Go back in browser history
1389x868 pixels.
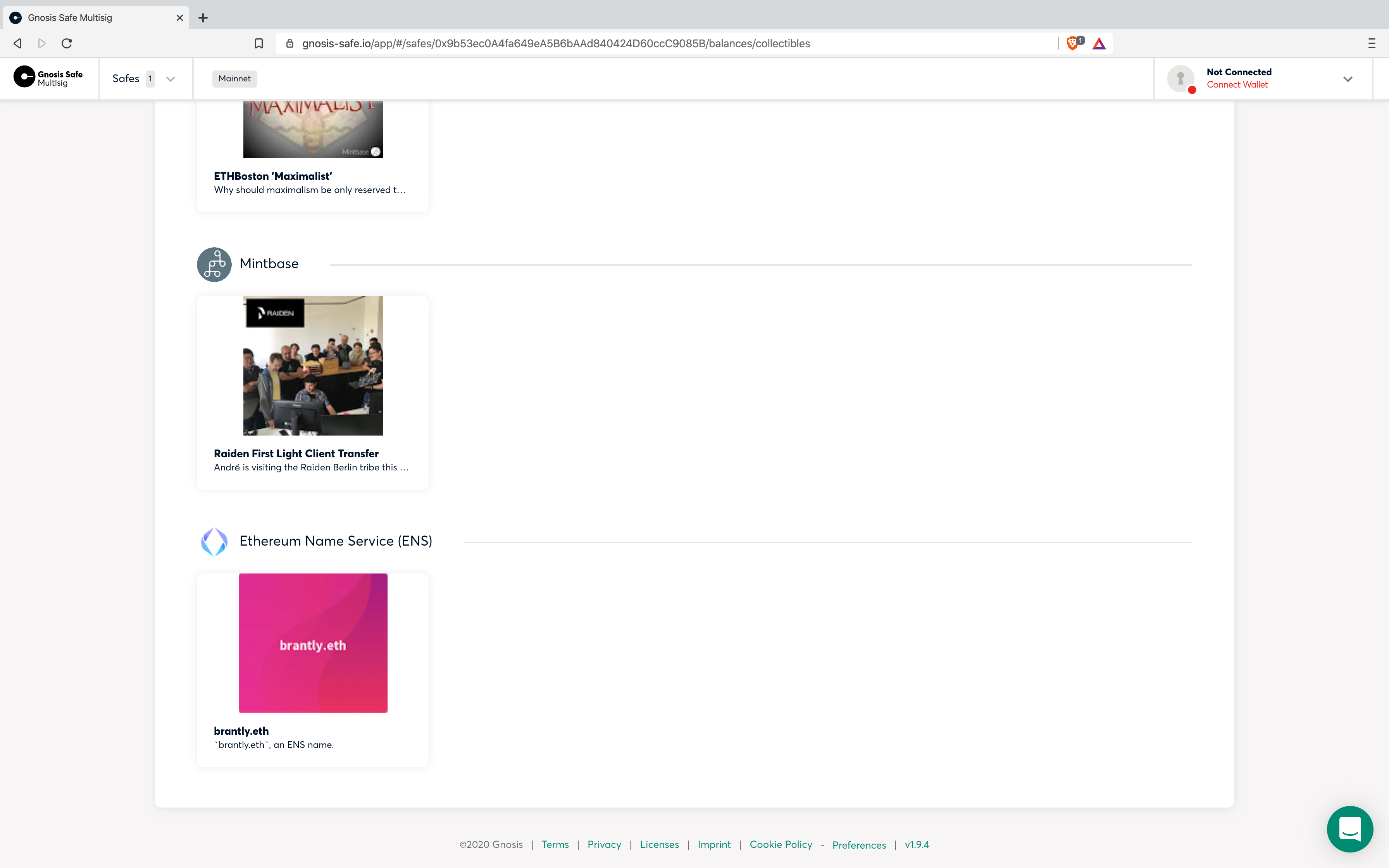17,44
